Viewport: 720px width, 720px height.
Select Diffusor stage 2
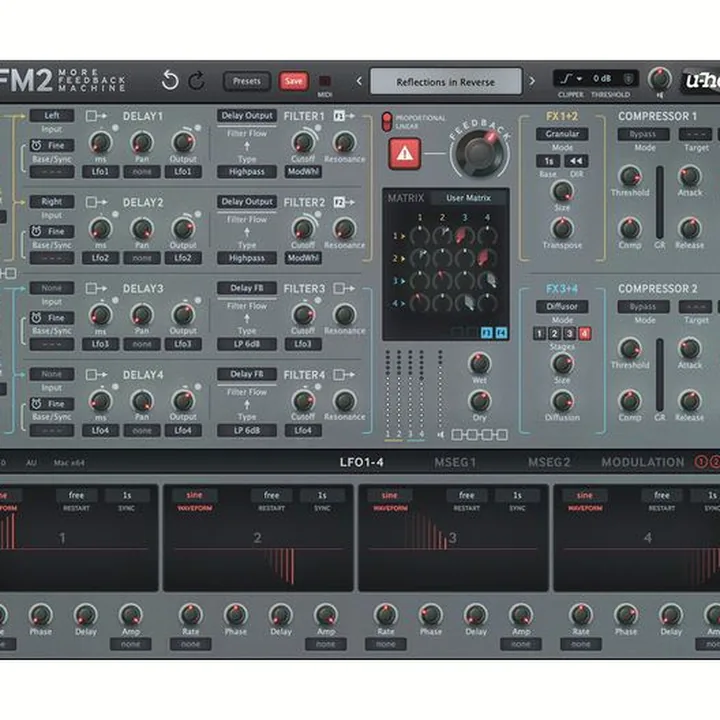pyautogui.click(x=554, y=333)
